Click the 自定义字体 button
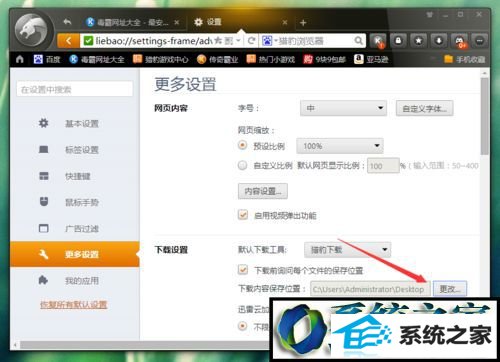The height and width of the screenshot is (362, 500). coord(424,108)
